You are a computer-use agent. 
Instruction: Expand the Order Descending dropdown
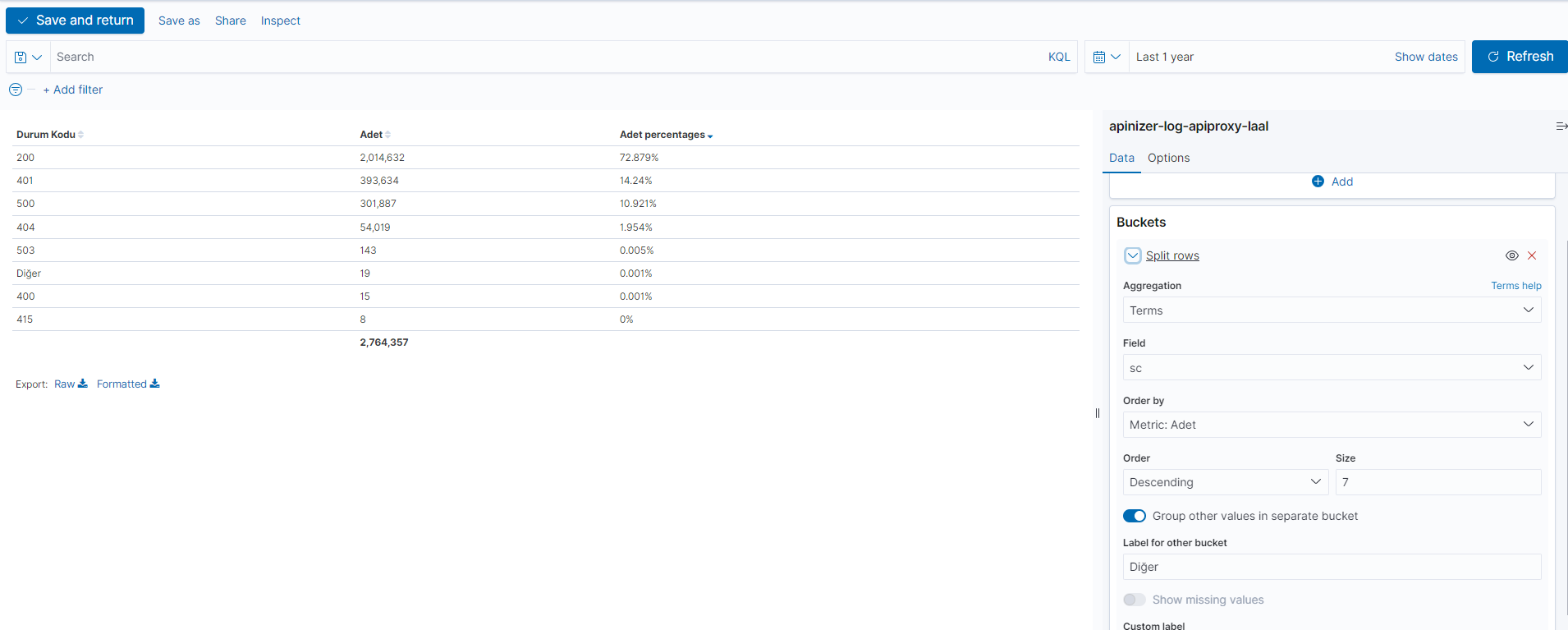point(1225,482)
